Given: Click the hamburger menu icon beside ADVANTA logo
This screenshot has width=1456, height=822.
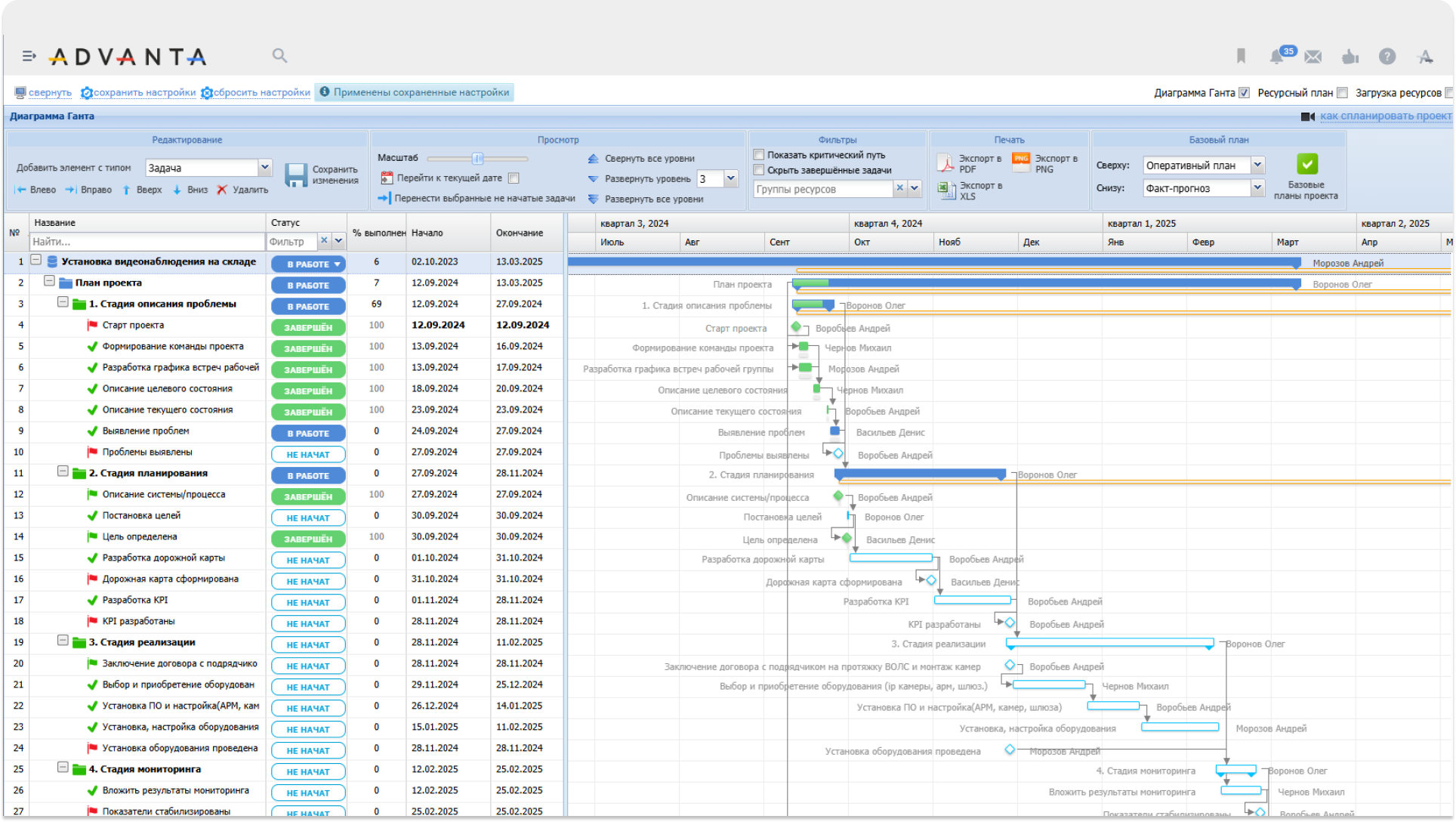Looking at the screenshot, I should [29, 56].
